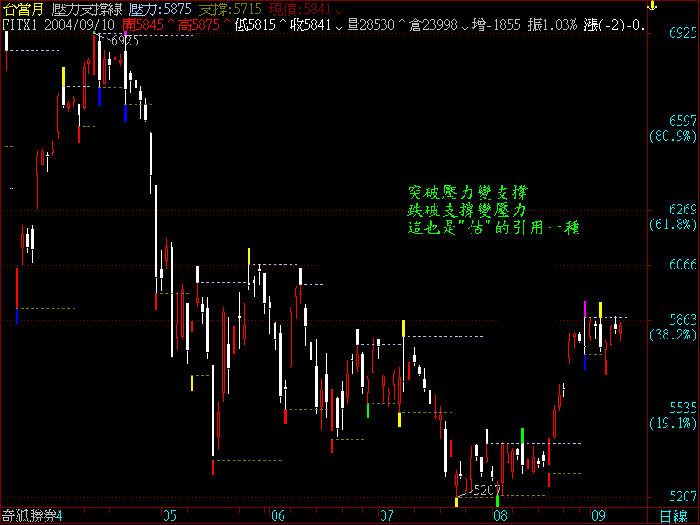The width and height of the screenshot is (700, 525).
Task: Click the 08 month marker on time axis
Action: 500,516
